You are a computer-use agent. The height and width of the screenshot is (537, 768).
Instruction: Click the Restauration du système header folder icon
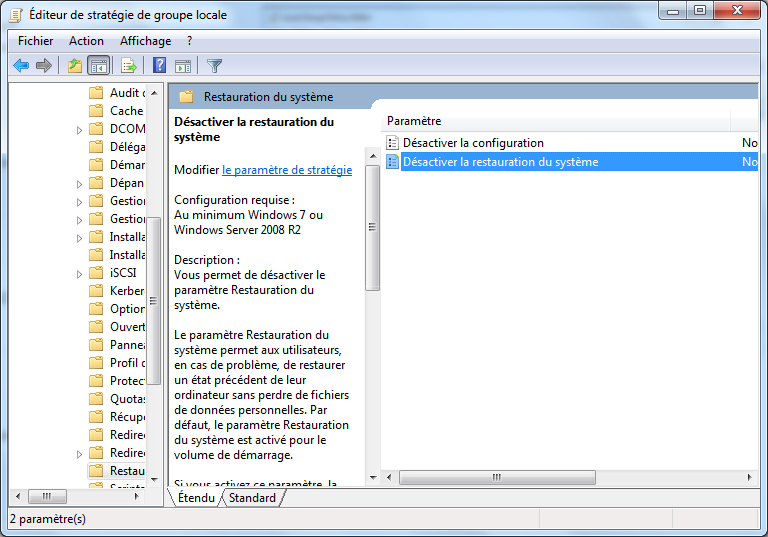click(186, 97)
